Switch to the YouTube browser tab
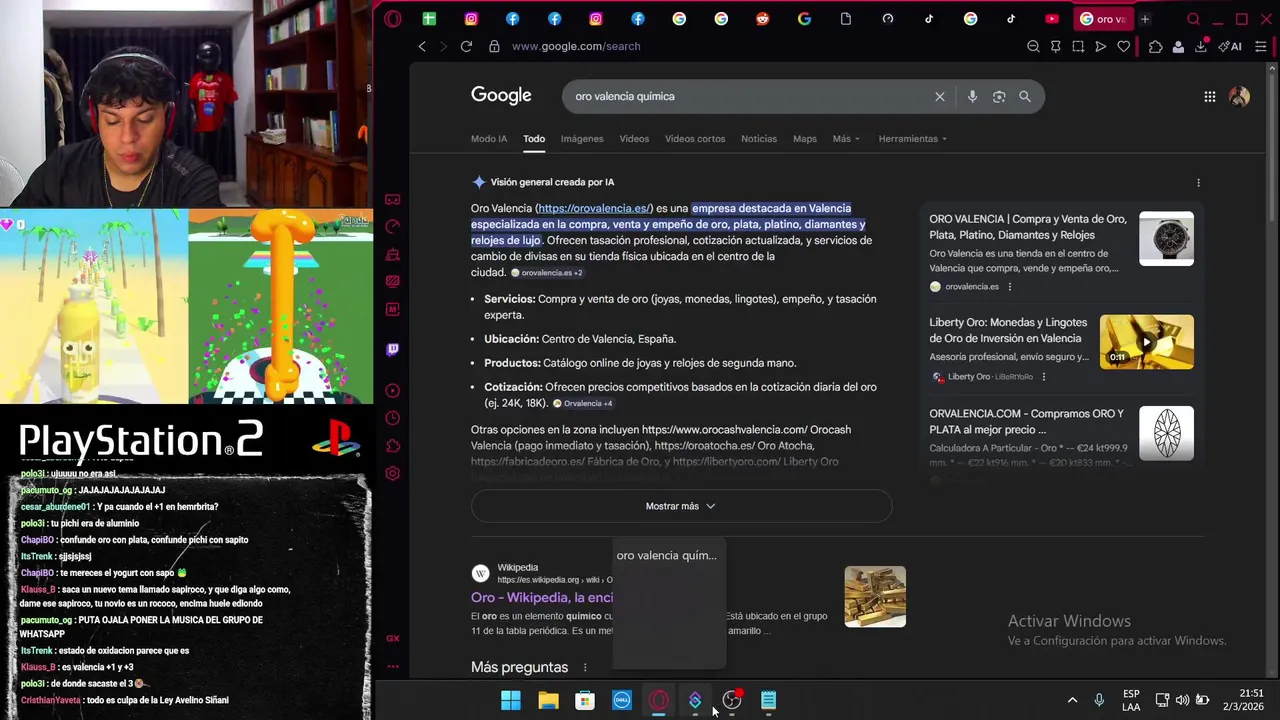 [x=1052, y=19]
